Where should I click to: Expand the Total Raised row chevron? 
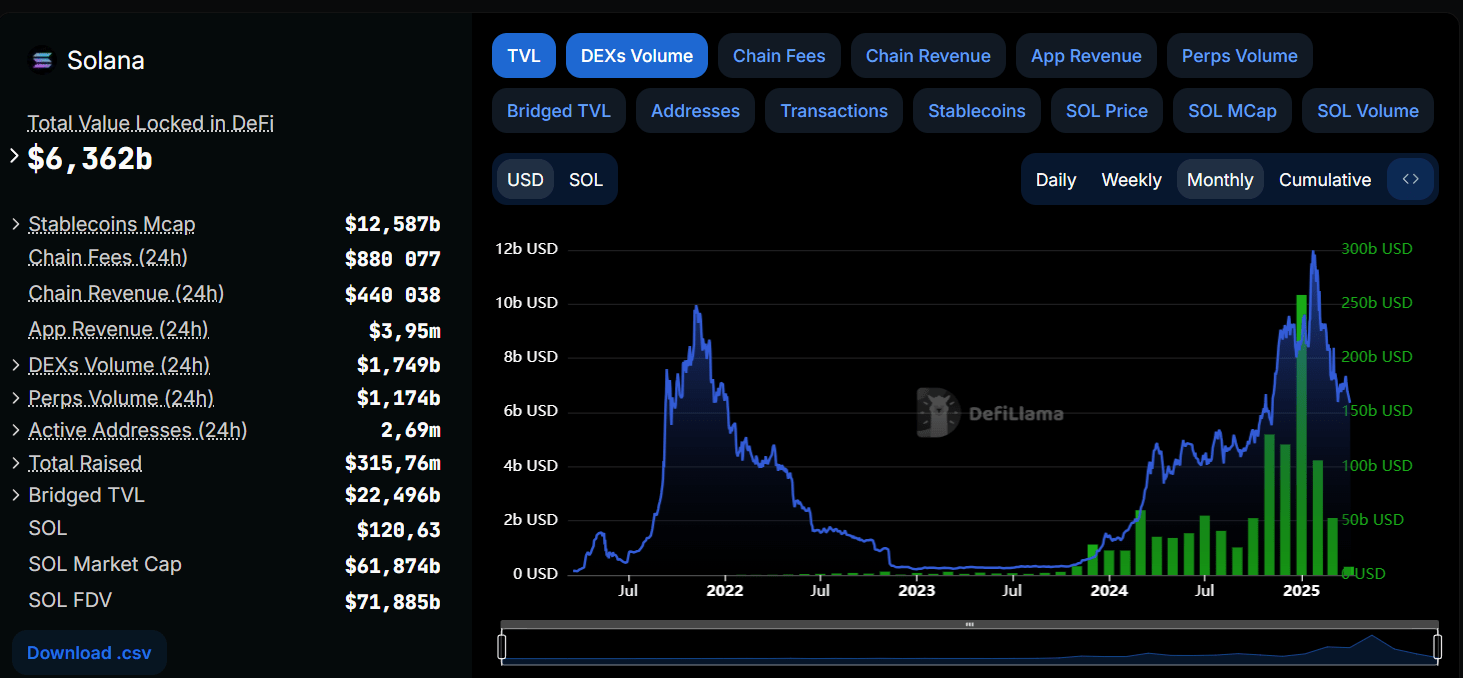pos(16,463)
